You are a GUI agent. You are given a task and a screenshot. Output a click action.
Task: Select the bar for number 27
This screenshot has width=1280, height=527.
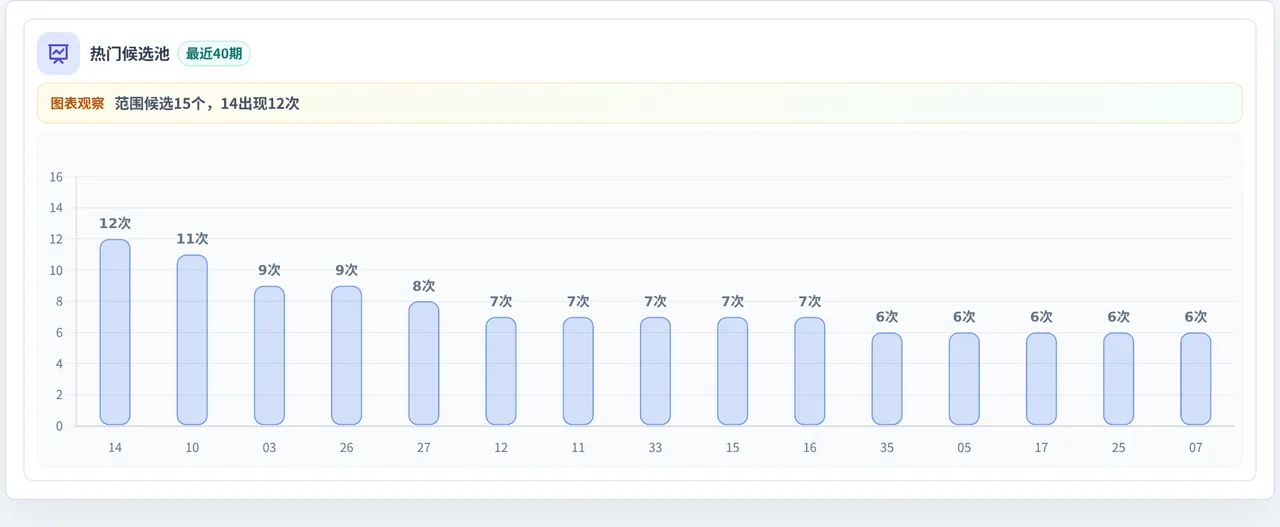424,363
